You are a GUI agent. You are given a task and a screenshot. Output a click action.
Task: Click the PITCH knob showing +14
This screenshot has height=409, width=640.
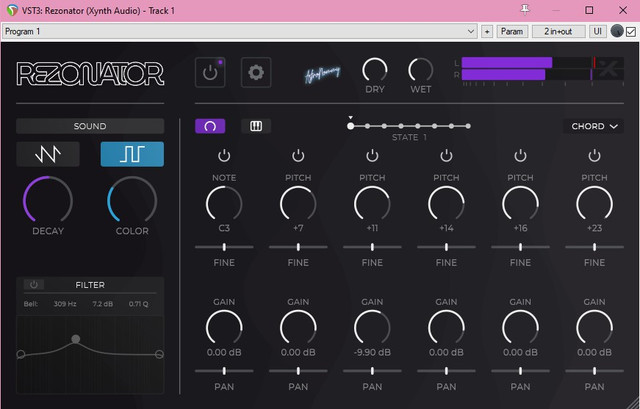447,204
